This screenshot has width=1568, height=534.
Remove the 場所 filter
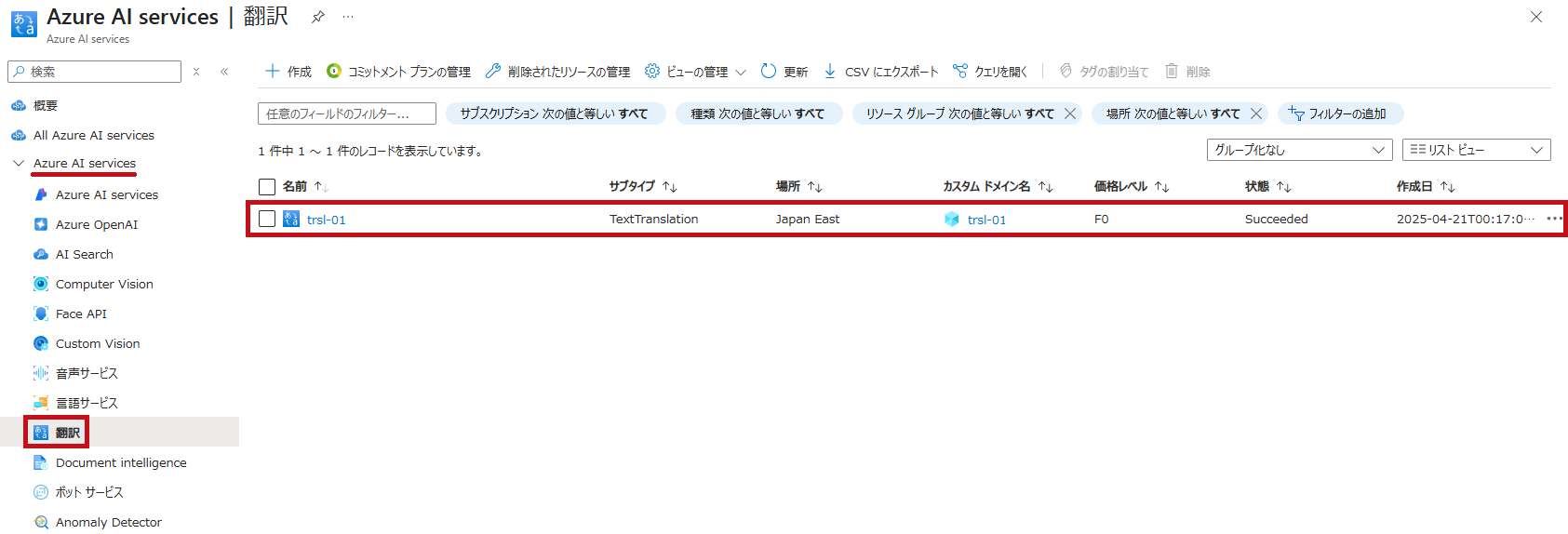(x=1256, y=113)
